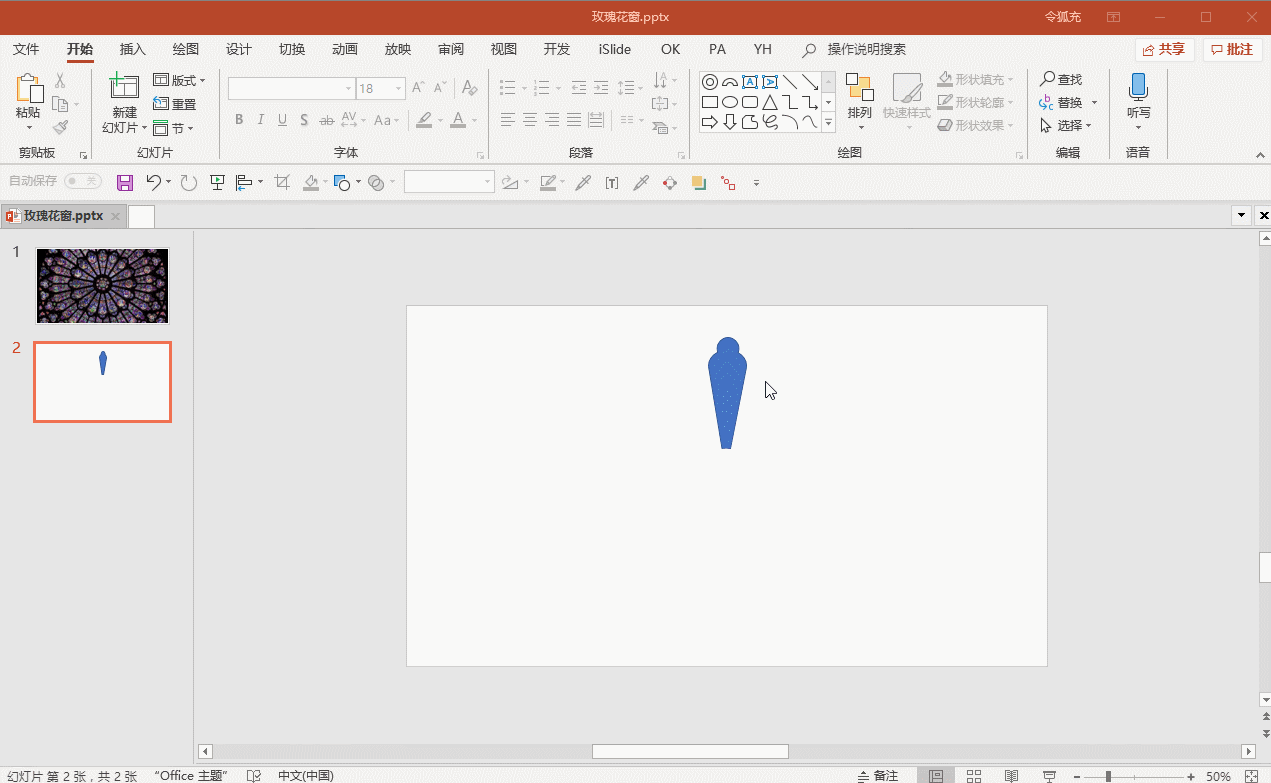The width and height of the screenshot is (1271, 783).
Task: Toggle Normal view button in status bar
Action: click(935, 776)
